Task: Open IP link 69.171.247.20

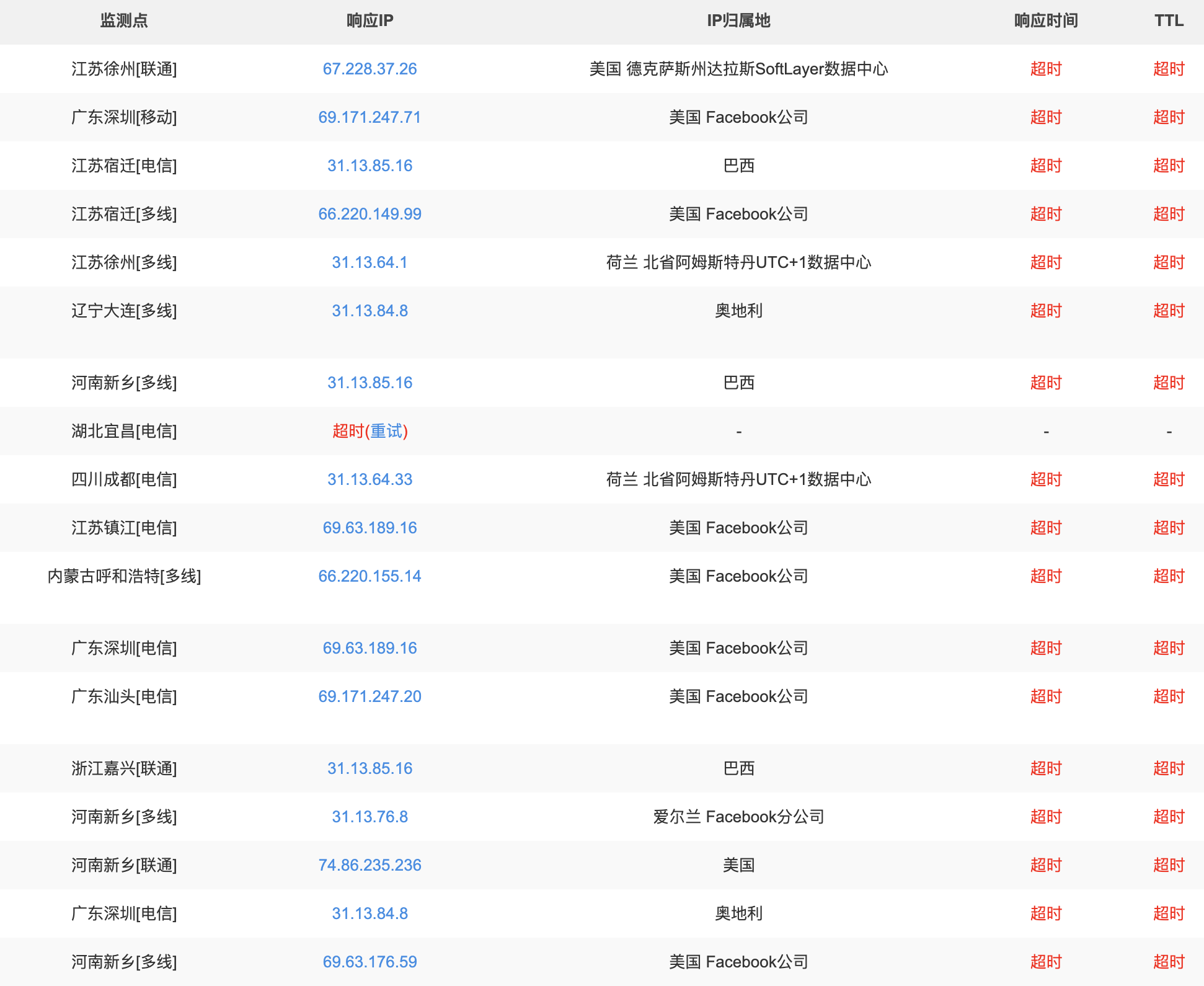Action: tap(370, 696)
